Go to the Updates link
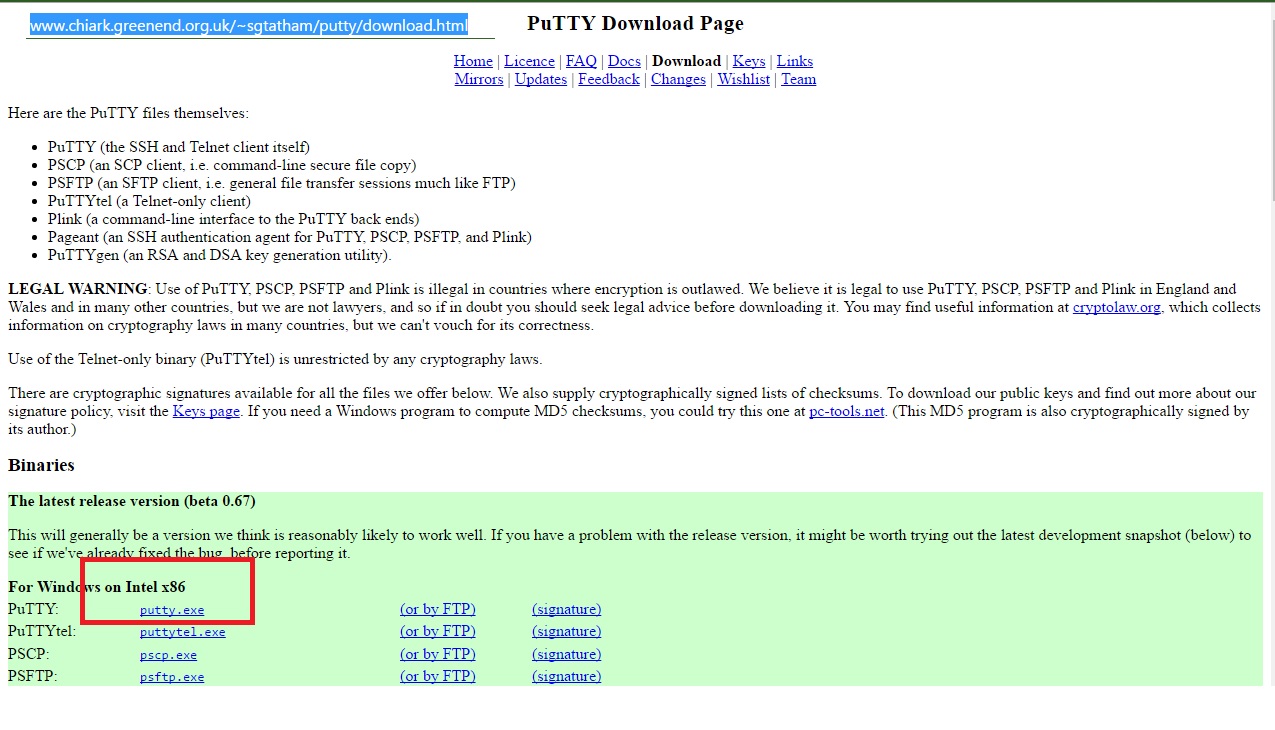This screenshot has width=1275, height=730. 541,79
